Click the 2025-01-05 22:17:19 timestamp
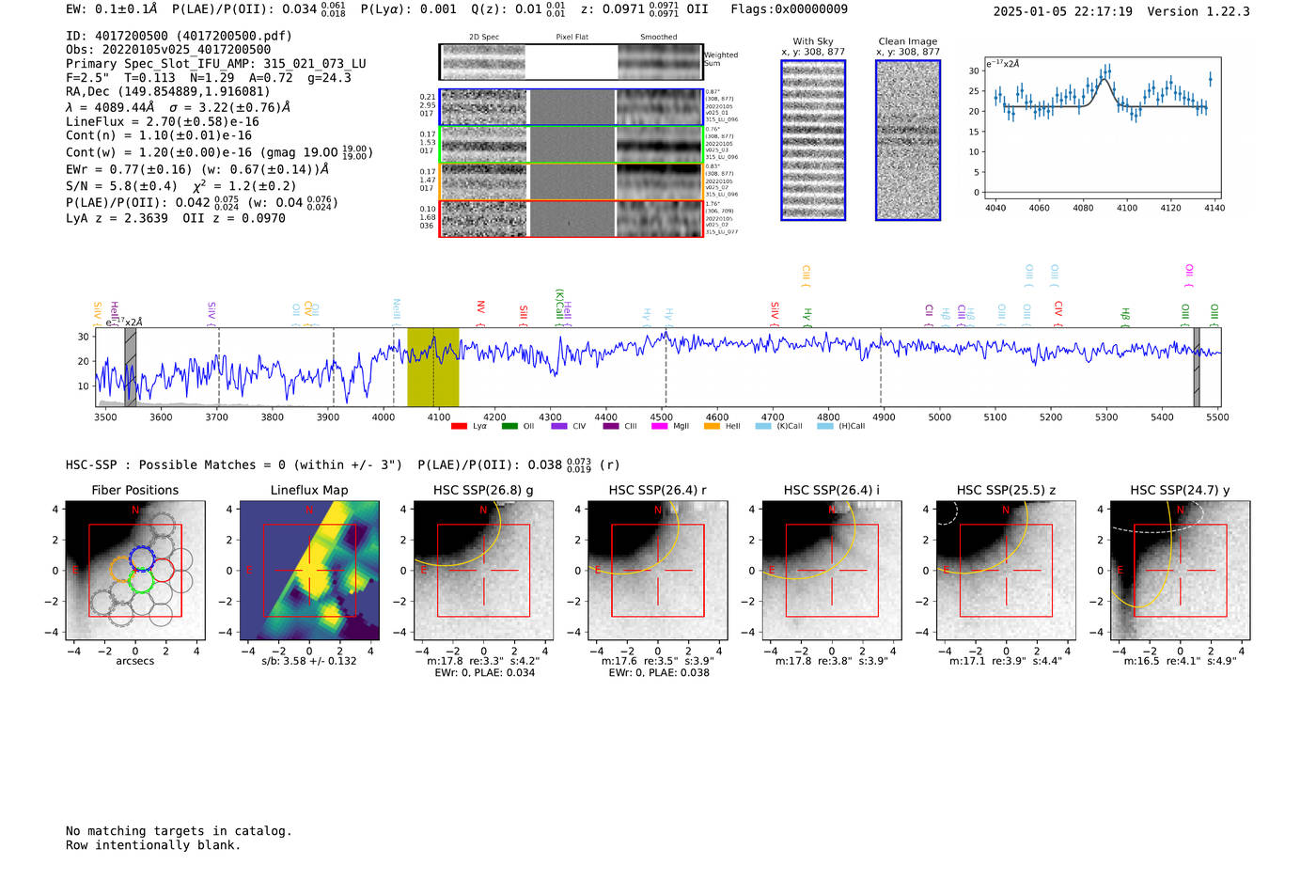Viewport: 1316px width, 896px height. [1063, 12]
